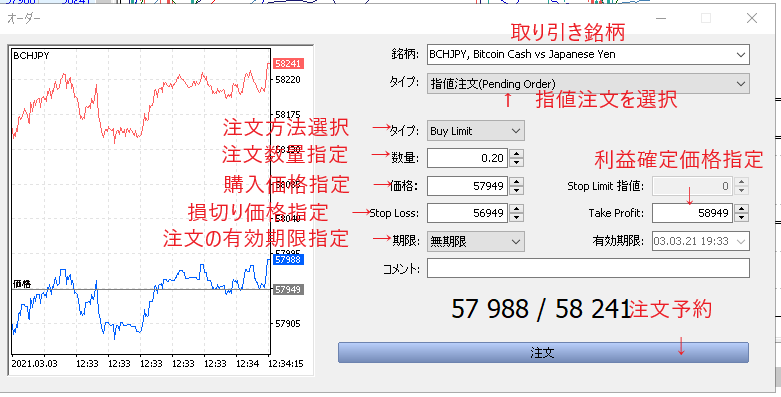Screen dimensions: 781x397
Task: Click the Take Profit field showing 58949
Action: click(x=693, y=214)
